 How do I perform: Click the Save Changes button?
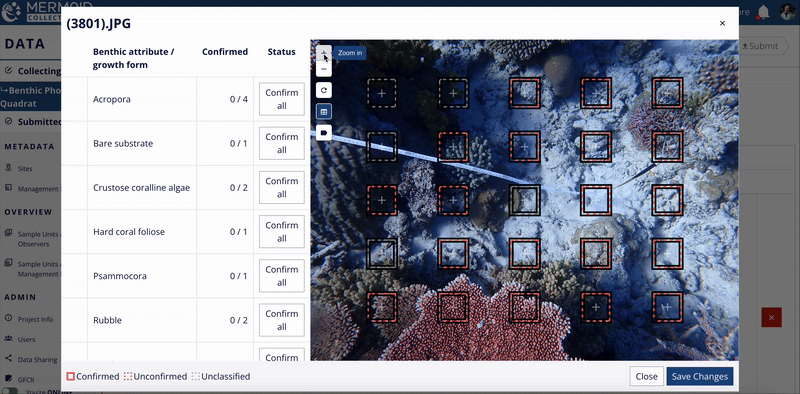tap(699, 377)
